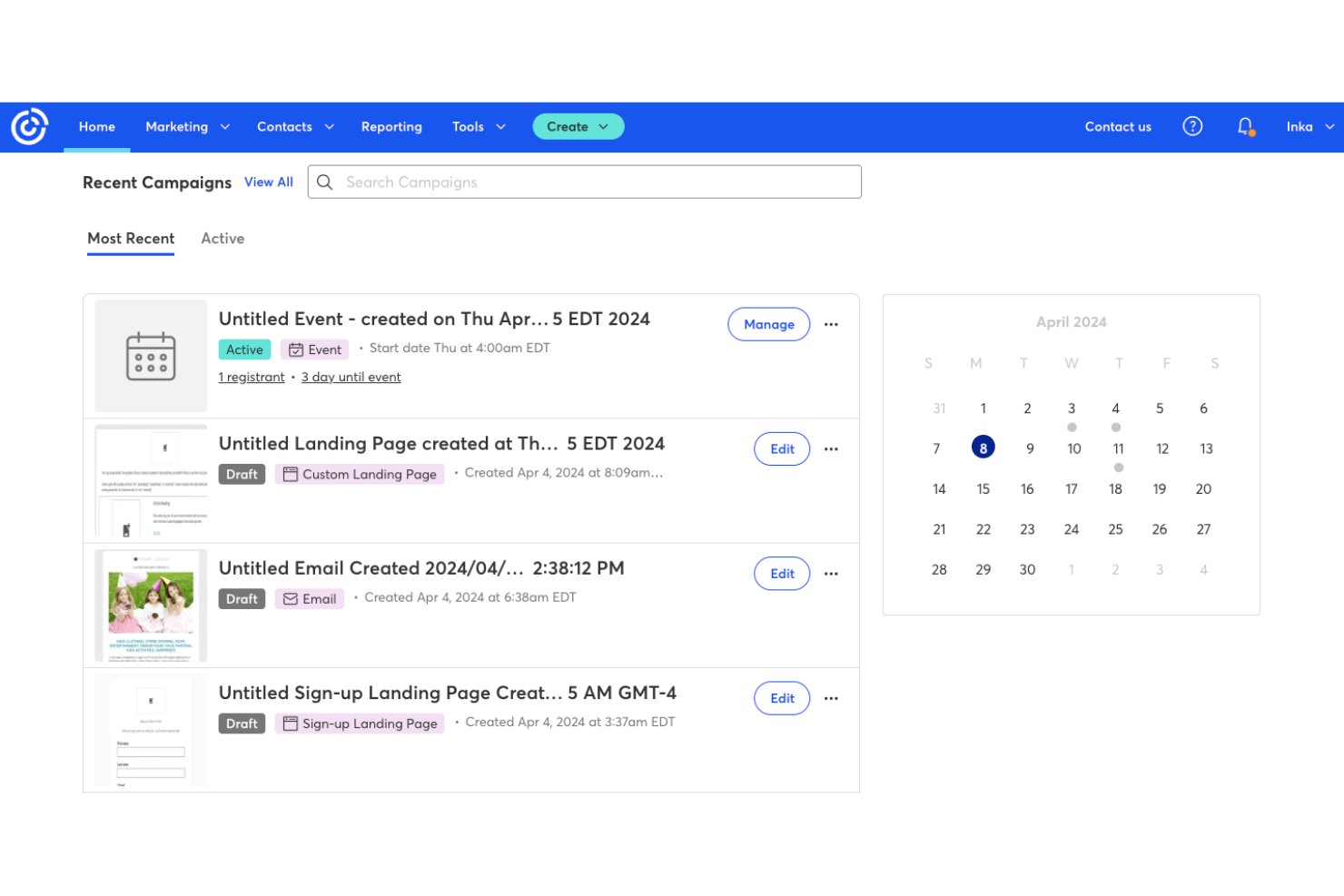1344x896 pixels.
Task: Click the Sign-up Landing Page badge icon
Action: [289, 723]
